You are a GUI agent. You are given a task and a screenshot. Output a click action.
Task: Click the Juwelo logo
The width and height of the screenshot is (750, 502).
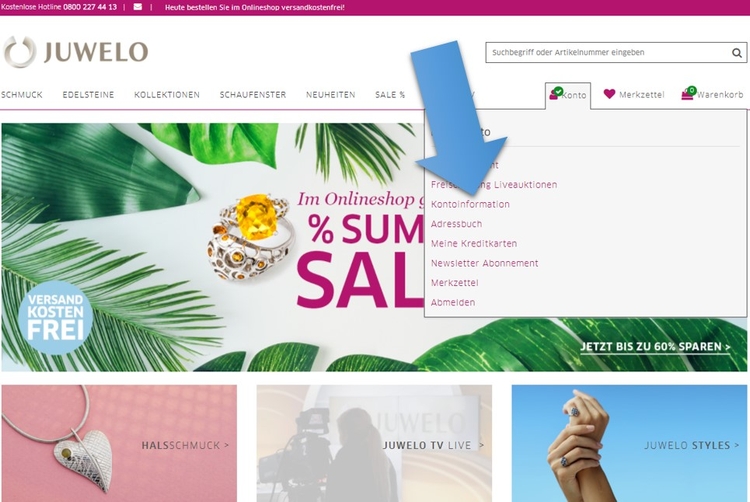click(x=76, y=52)
